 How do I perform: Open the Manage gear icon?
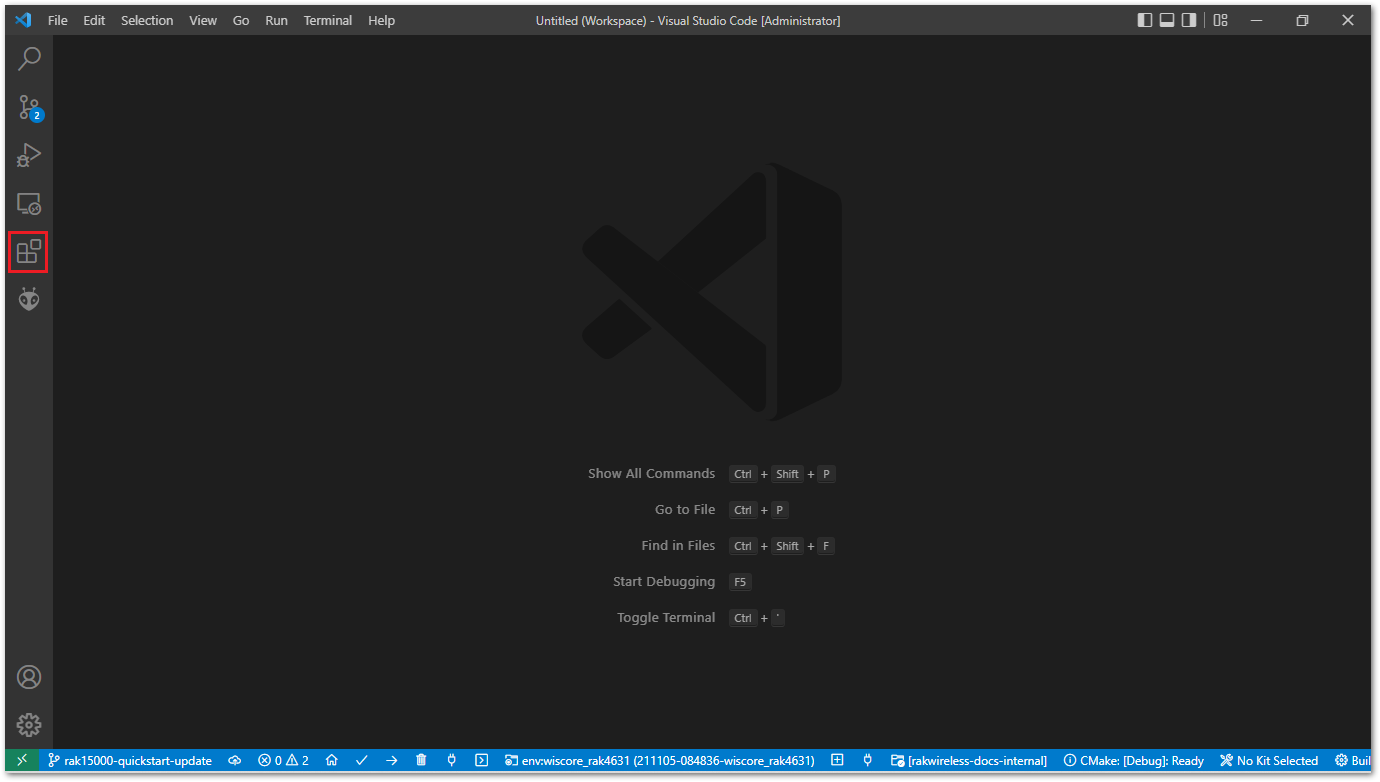coord(29,725)
